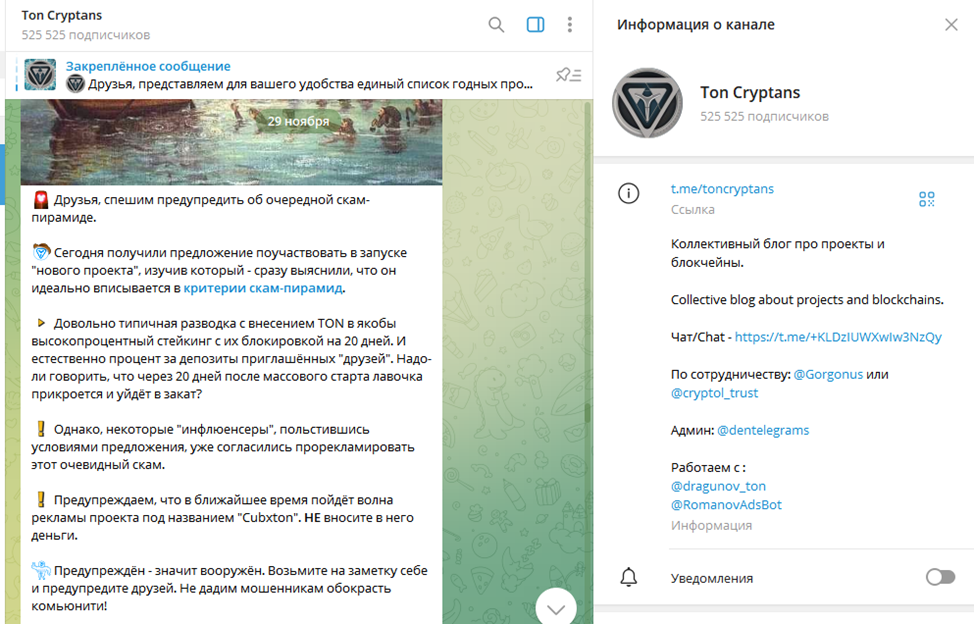Open the @dragunov_ton mention
This screenshot has width=974, height=624.
[718, 486]
